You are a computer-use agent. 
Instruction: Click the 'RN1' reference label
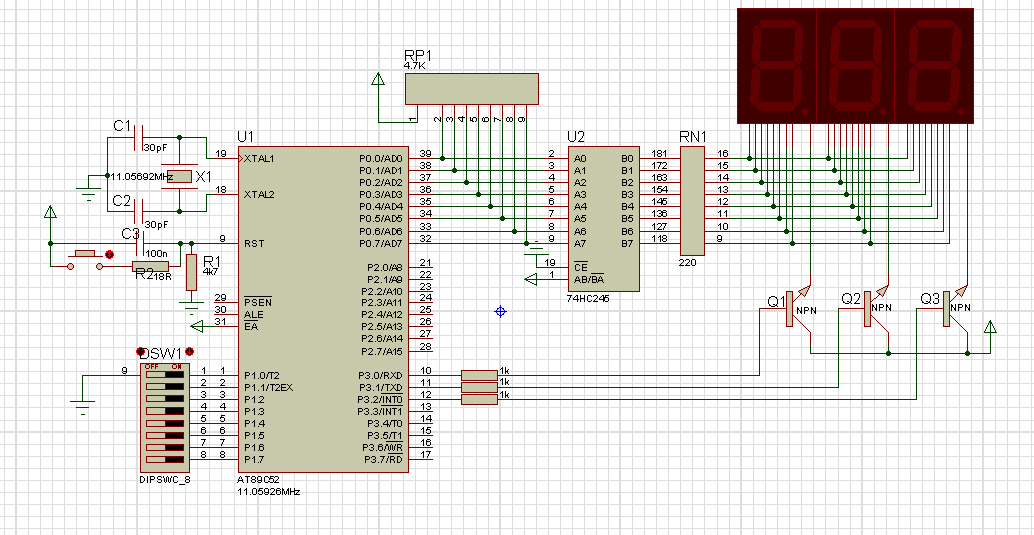pos(693,137)
